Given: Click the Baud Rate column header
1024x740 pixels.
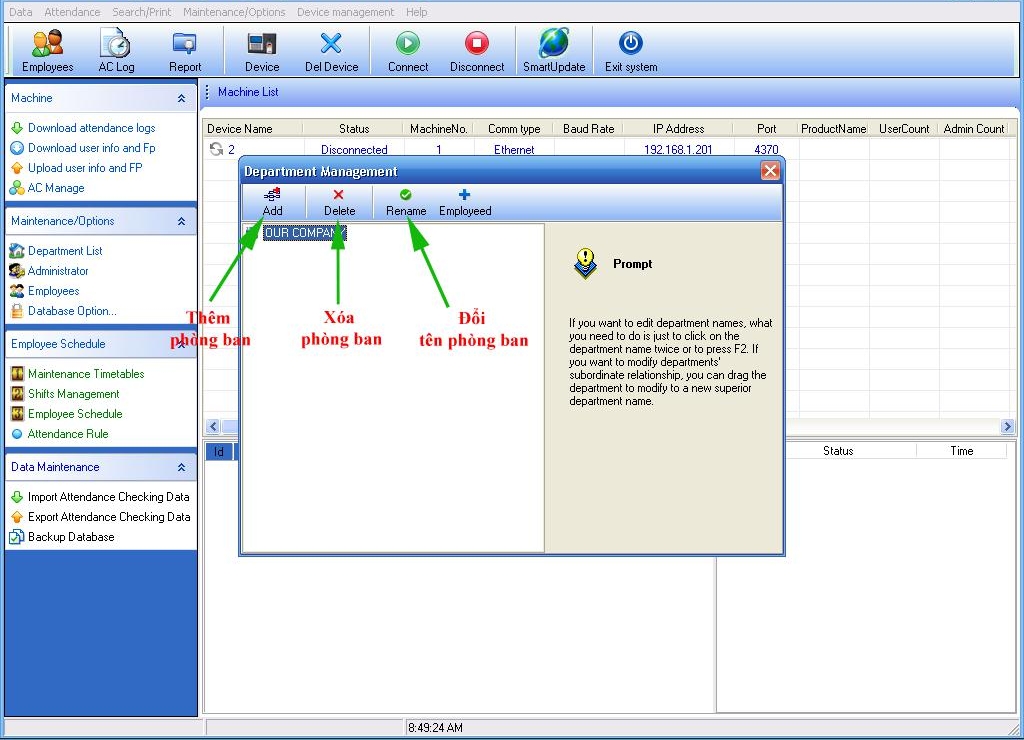Looking at the screenshot, I should pos(588,129).
